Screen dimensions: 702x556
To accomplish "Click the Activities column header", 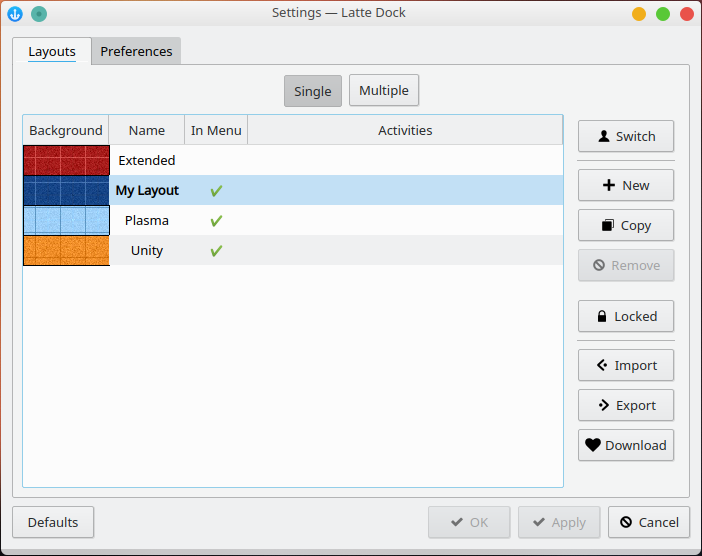I will tap(405, 130).
